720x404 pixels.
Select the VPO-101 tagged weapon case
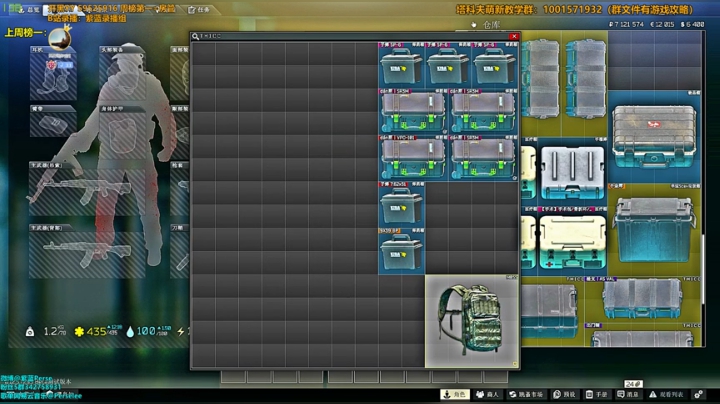pos(413,158)
